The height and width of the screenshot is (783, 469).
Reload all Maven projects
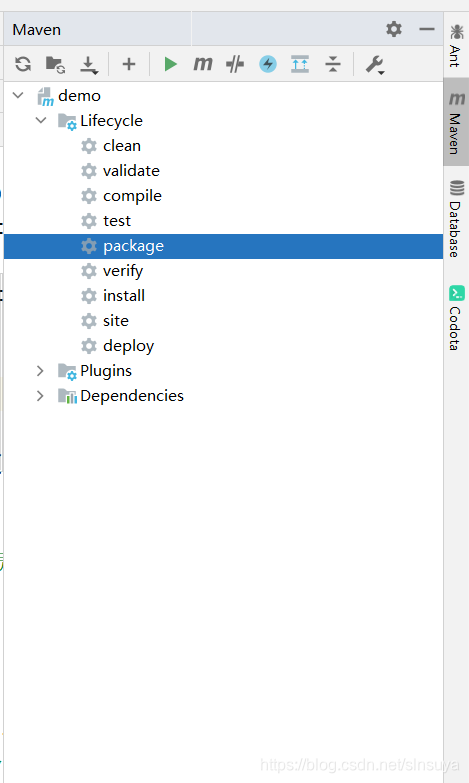click(23, 64)
